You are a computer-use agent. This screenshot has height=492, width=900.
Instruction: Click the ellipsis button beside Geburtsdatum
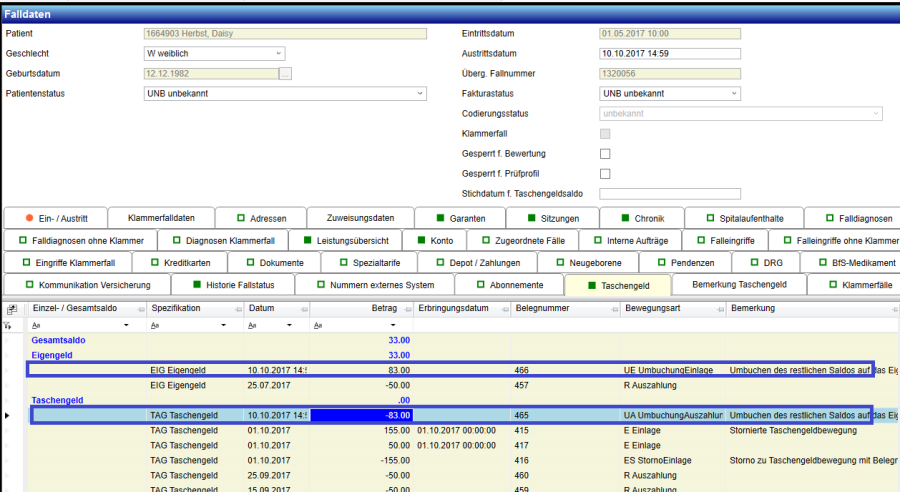click(x=285, y=74)
